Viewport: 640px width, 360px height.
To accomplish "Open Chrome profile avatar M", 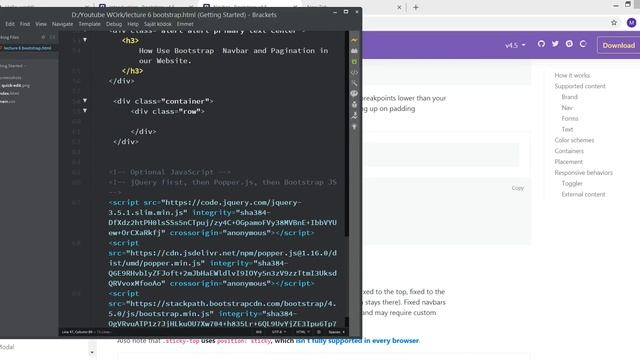I will pyautogui.click(x=631, y=23).
